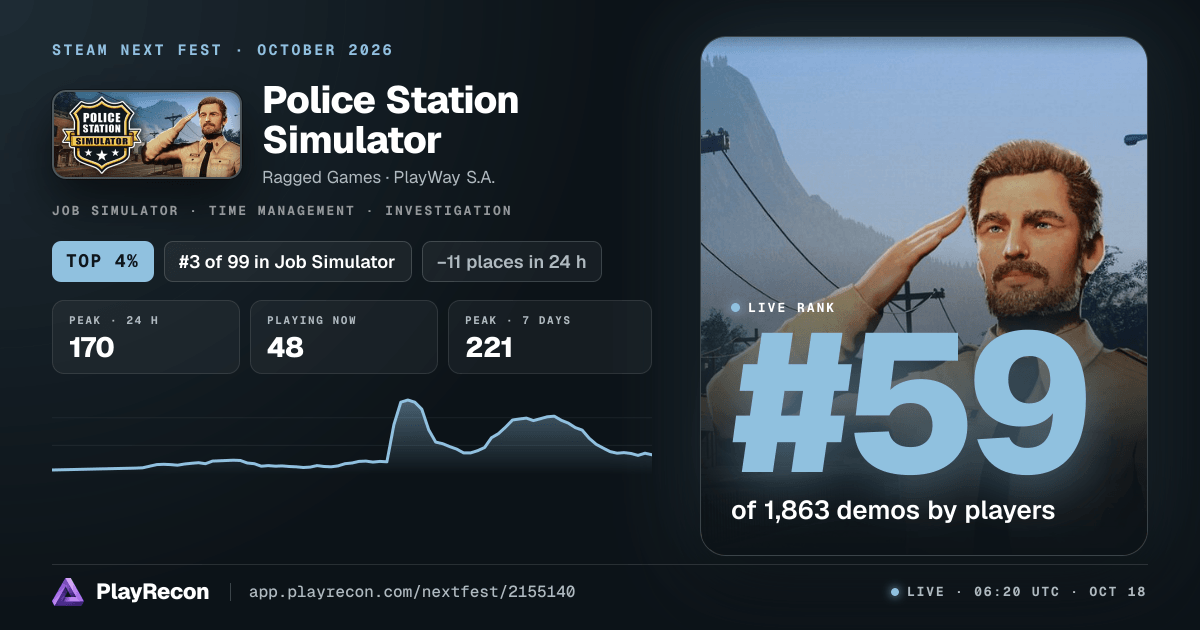Click the Police Station Simulator title
Image resolution: width=1200 pixels, height=630 pixels.
(391, 120)
